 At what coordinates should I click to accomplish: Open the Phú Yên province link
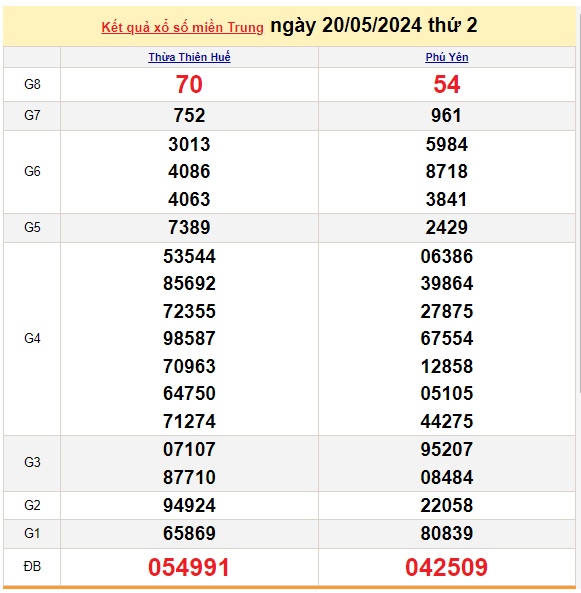[x=447, y=57]
